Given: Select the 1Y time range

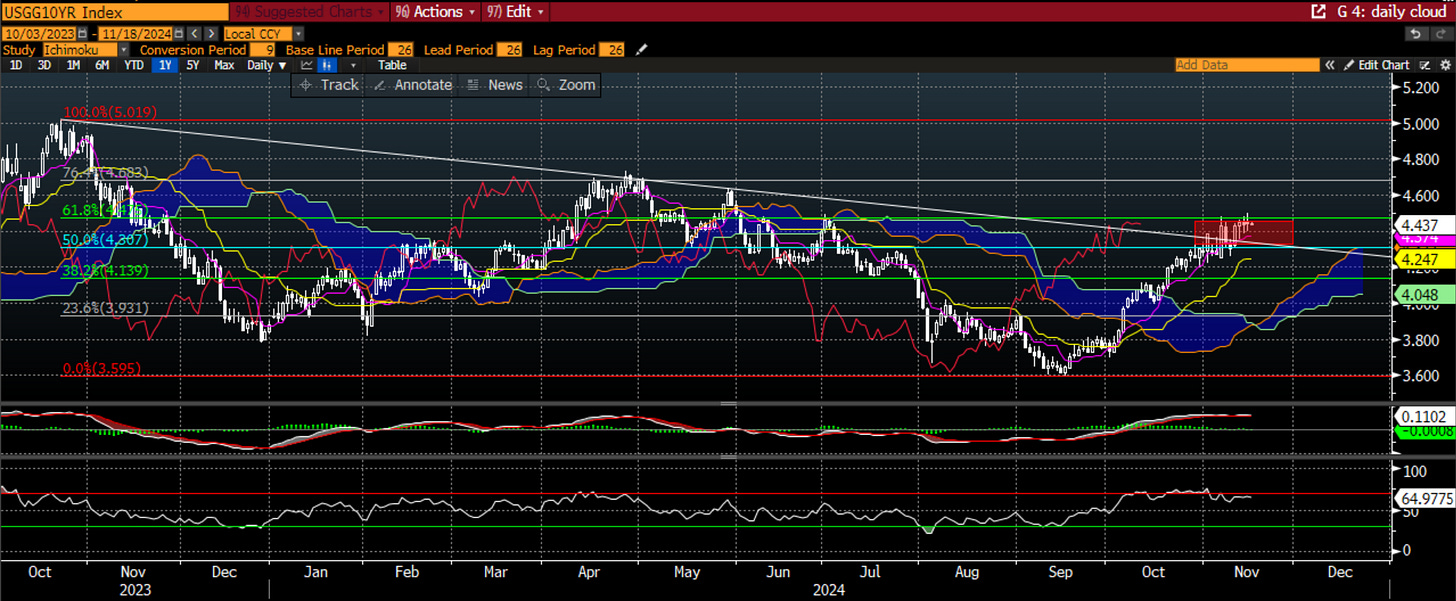Looking at the screenshot, I should 165,65.
